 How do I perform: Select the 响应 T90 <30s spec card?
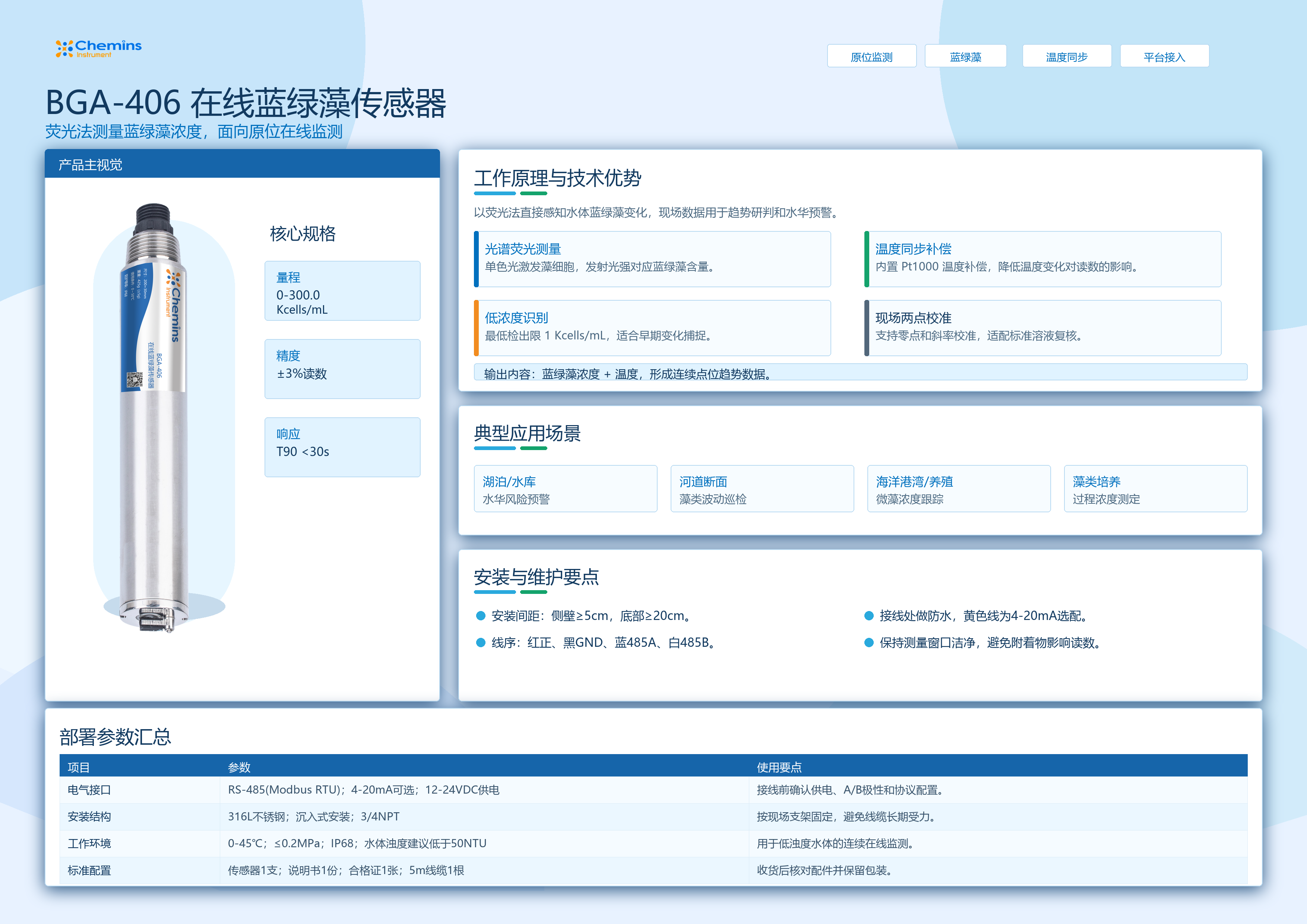(342, 447)
